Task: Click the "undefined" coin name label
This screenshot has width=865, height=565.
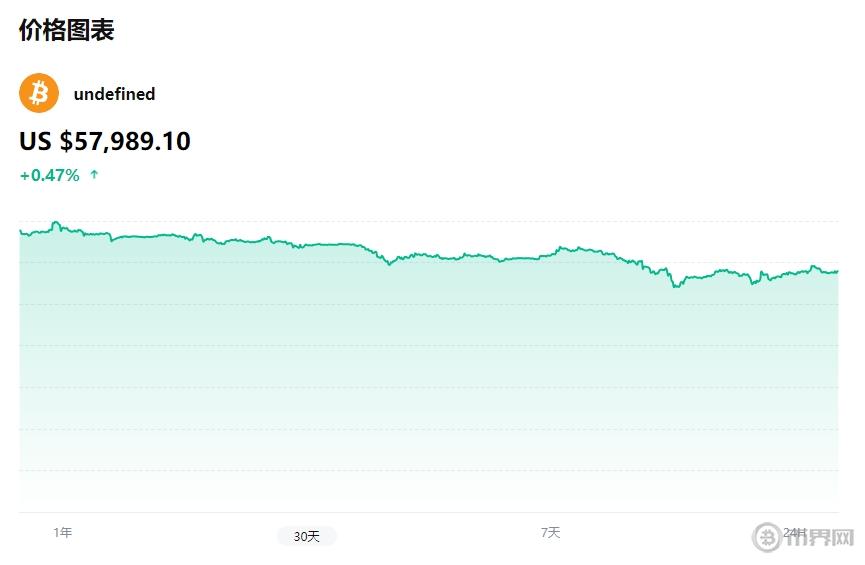Action: point(114,94)
